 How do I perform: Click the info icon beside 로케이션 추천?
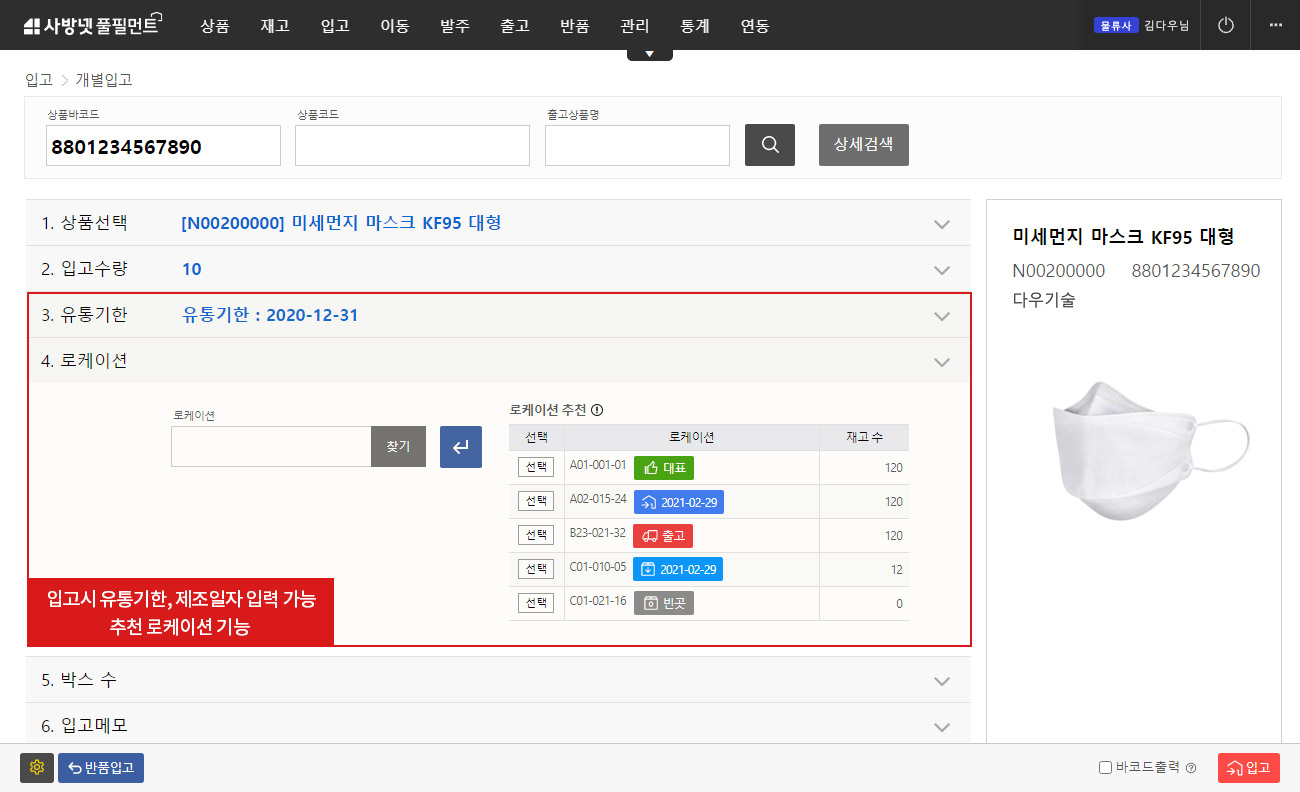(x=597, y=410)
